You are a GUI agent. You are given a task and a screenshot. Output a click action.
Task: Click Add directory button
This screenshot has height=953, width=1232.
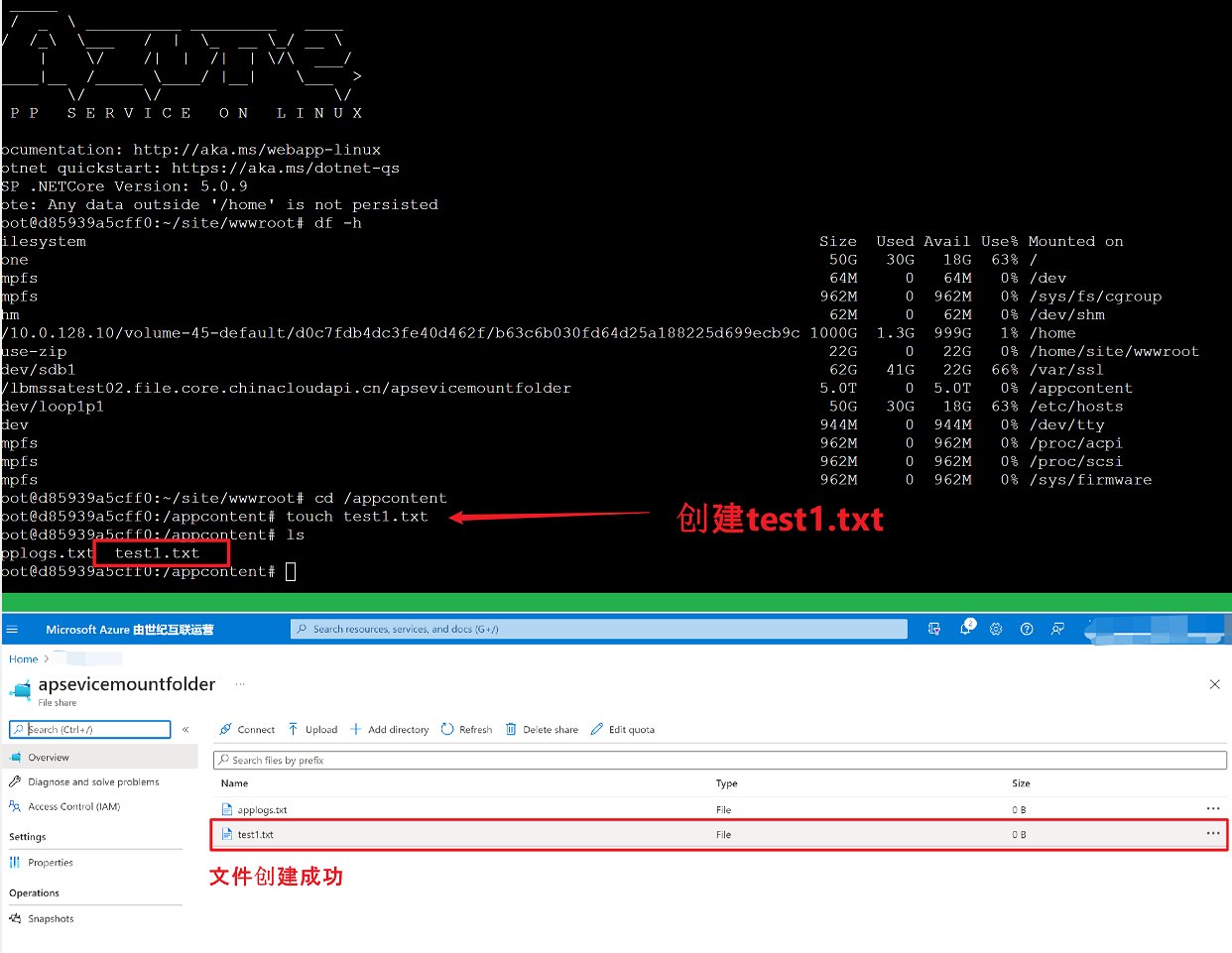pyautogui.click(x=389, y=730)
